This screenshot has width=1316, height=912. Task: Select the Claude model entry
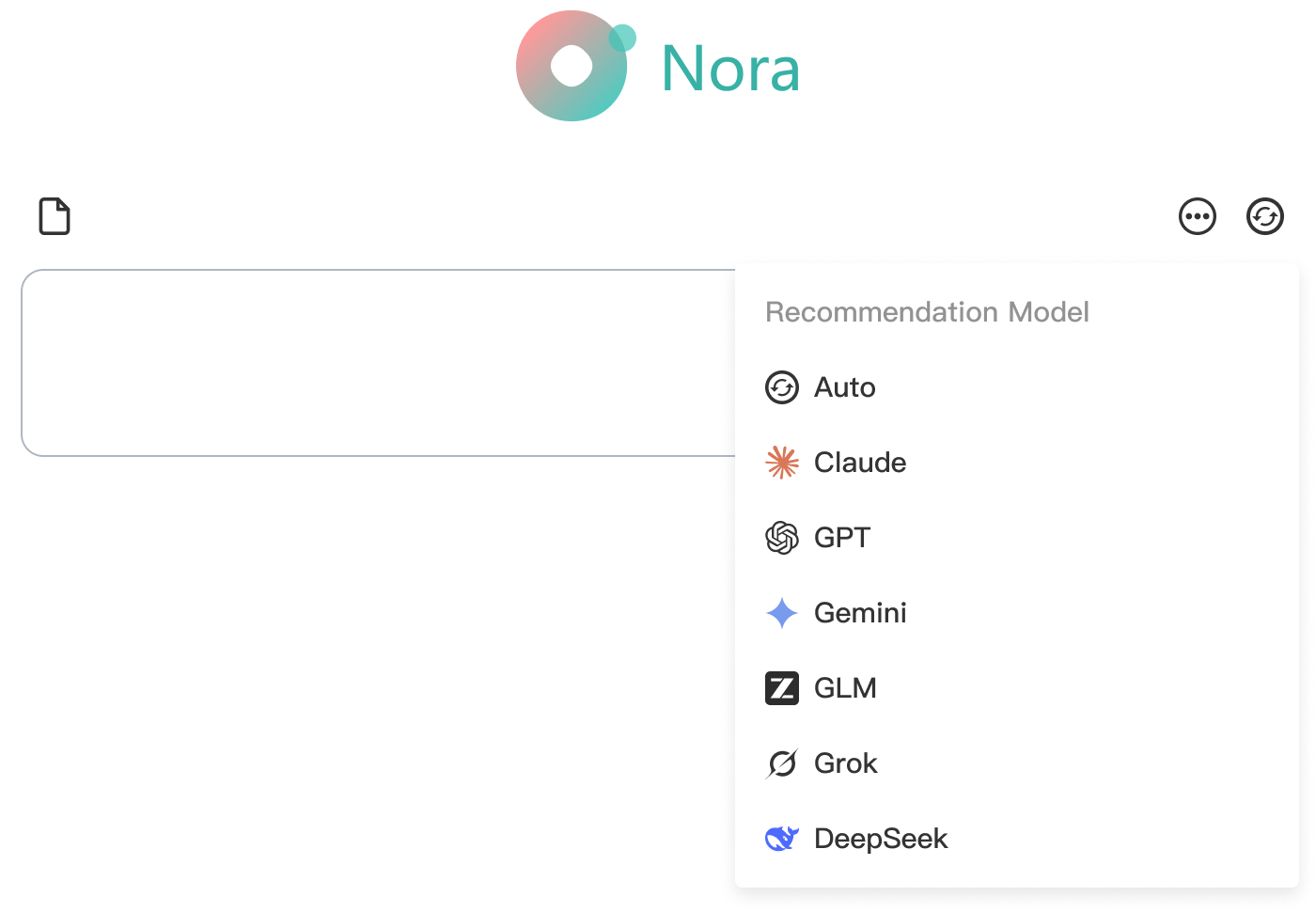tap(859, 463)
